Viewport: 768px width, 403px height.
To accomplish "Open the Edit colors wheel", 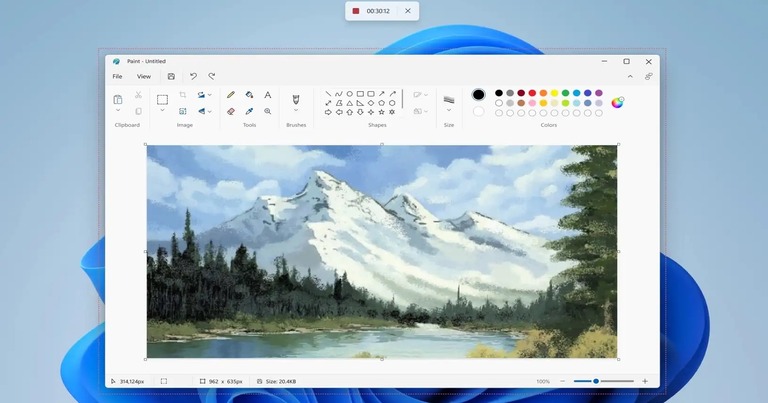I will pos(618,102).
